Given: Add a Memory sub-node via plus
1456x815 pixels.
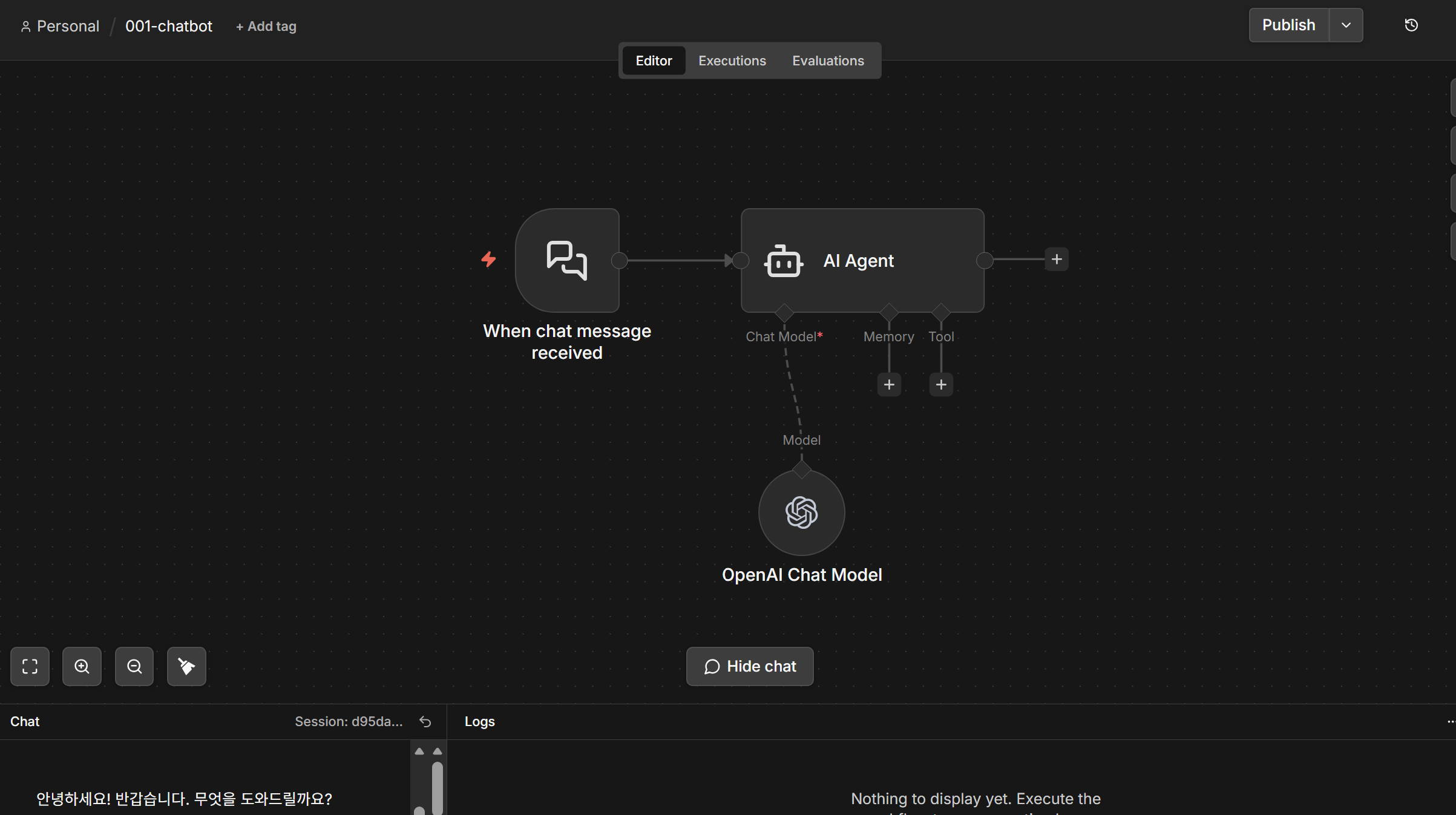Looking at the screenshot, I should coord(889,384).
